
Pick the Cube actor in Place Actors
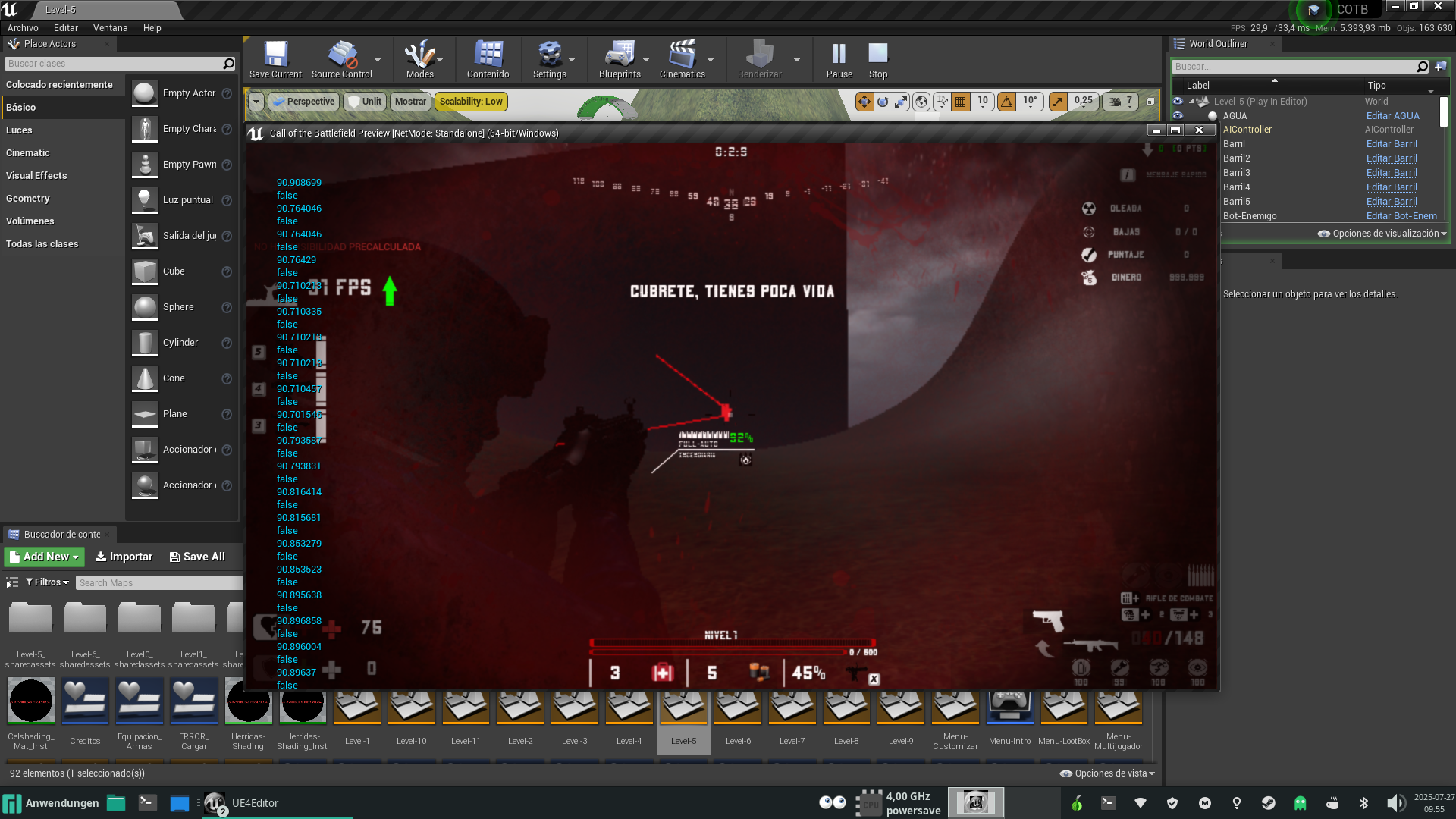(x=182, y=271)
